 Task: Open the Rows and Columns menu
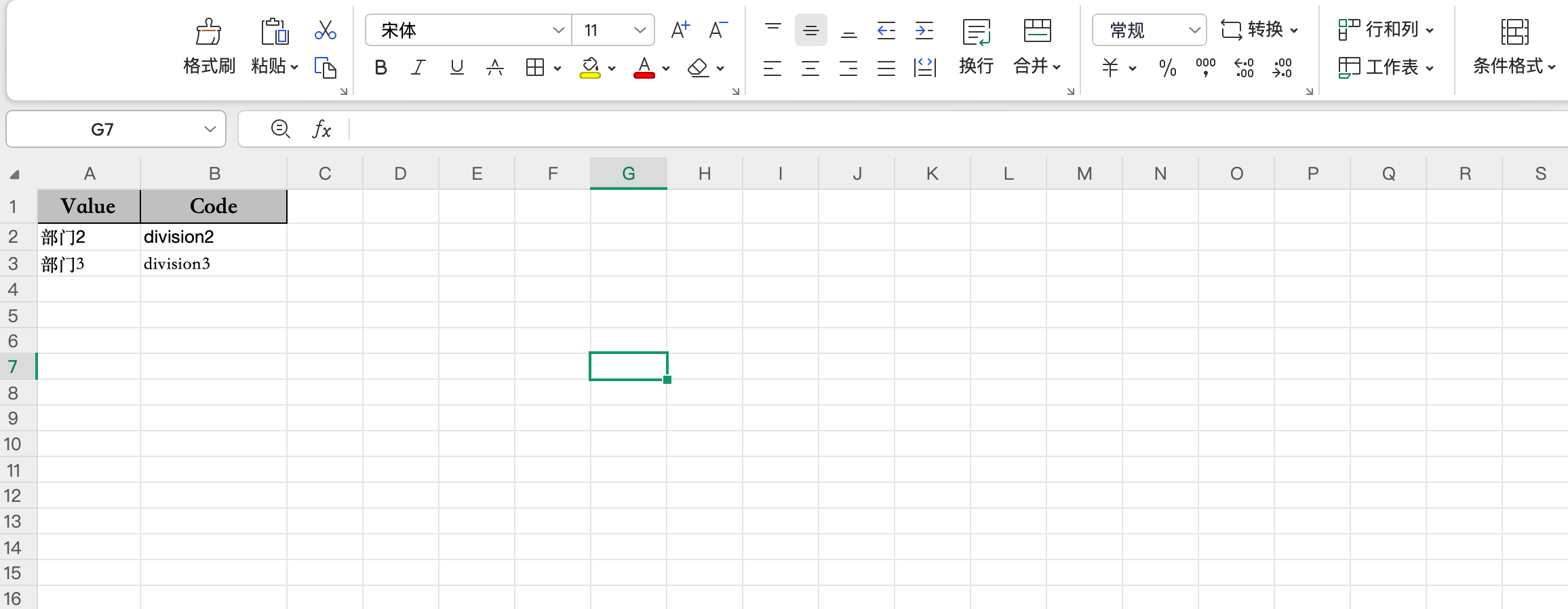1386,30
